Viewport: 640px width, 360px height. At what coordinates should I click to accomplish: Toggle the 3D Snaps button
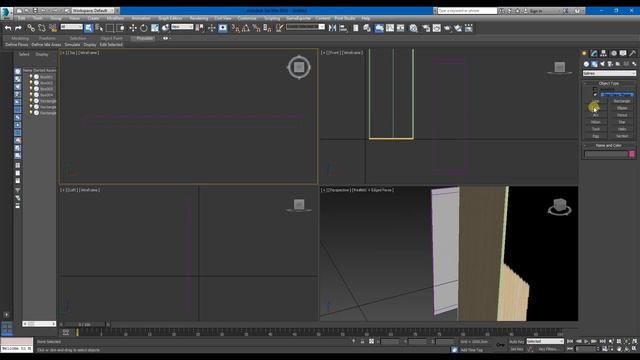[x=236, y=28]
